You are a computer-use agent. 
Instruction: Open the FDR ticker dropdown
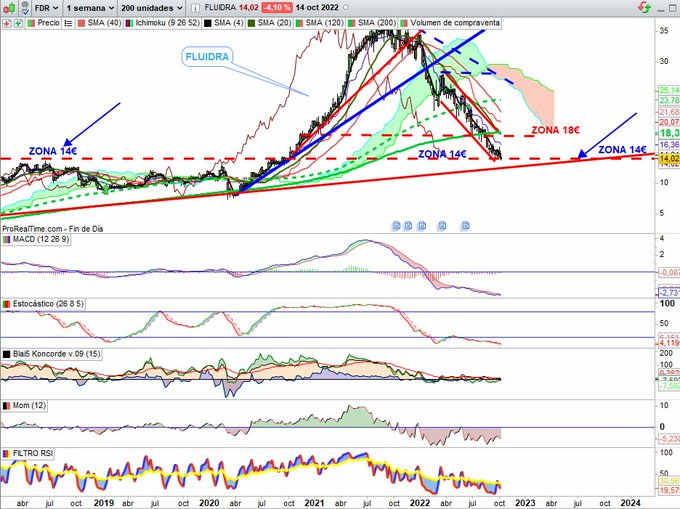tap(46, 8)
